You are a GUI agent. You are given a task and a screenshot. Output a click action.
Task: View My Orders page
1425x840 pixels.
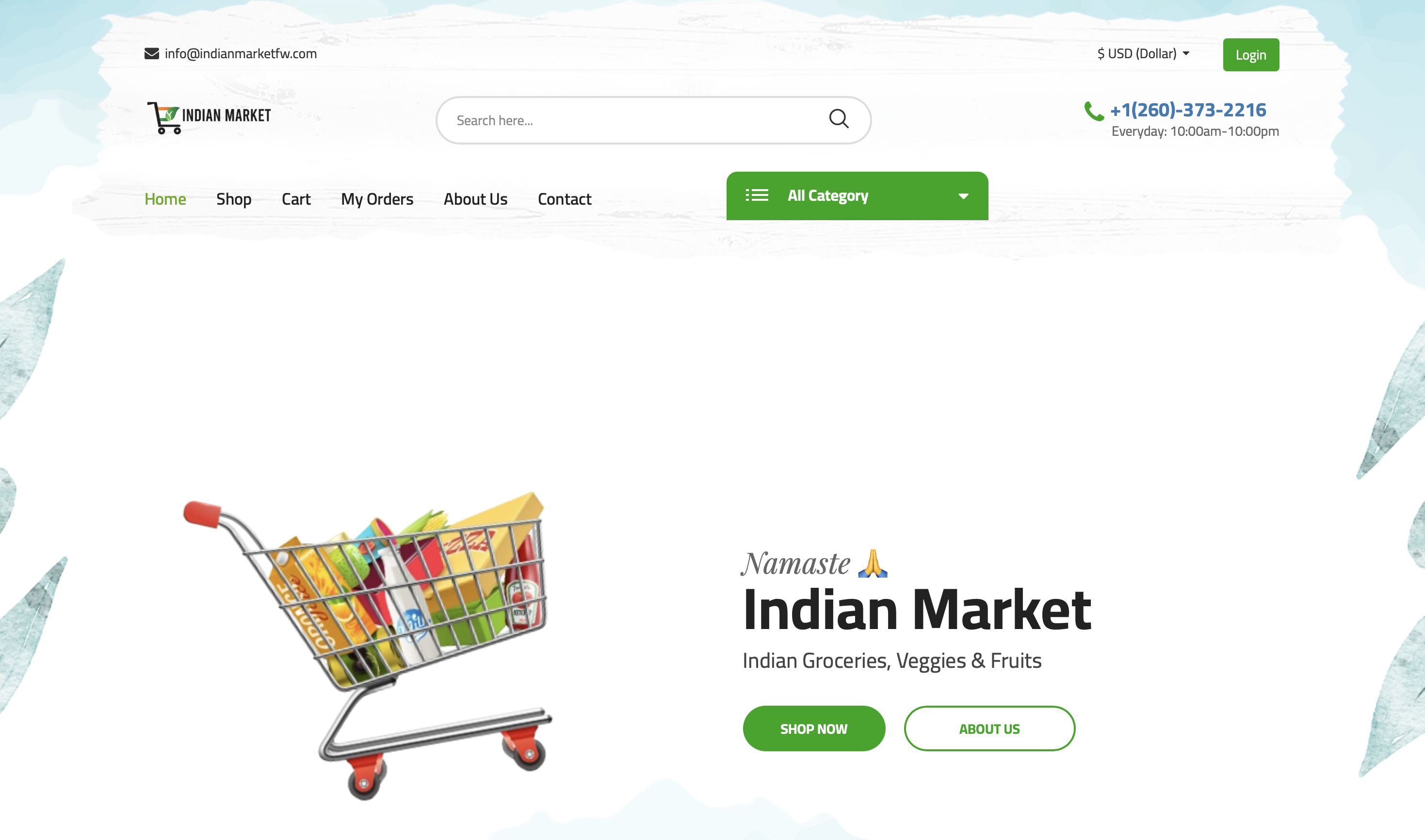377,199
